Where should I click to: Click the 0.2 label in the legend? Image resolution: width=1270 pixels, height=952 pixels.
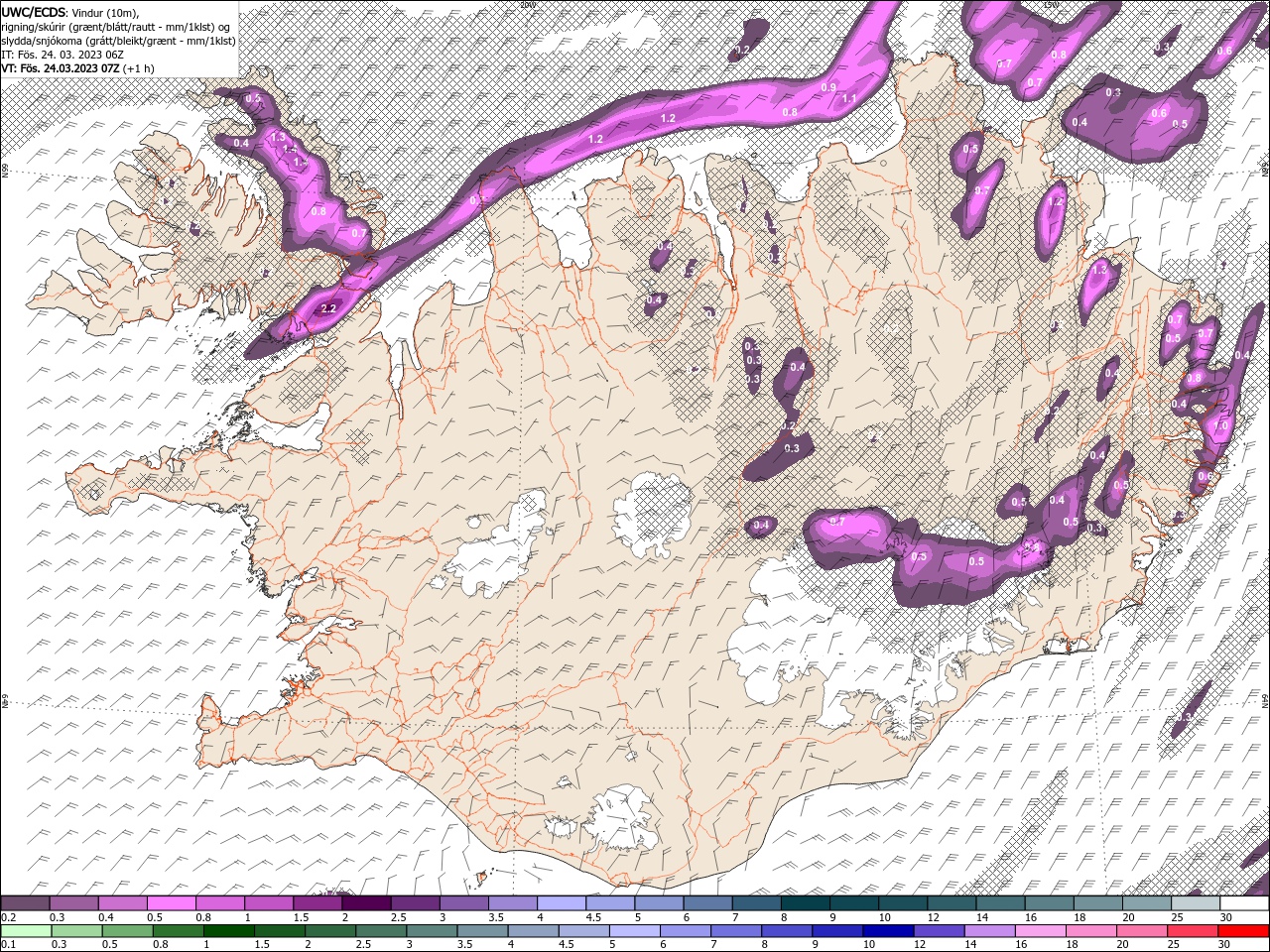coord(9,917)
